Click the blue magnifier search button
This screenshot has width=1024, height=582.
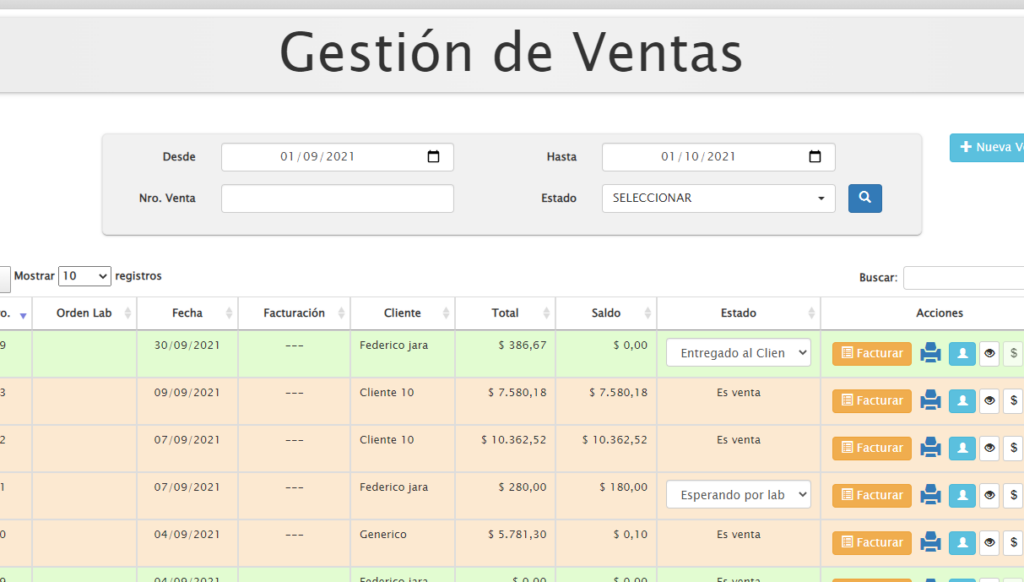tap(864, 198)
